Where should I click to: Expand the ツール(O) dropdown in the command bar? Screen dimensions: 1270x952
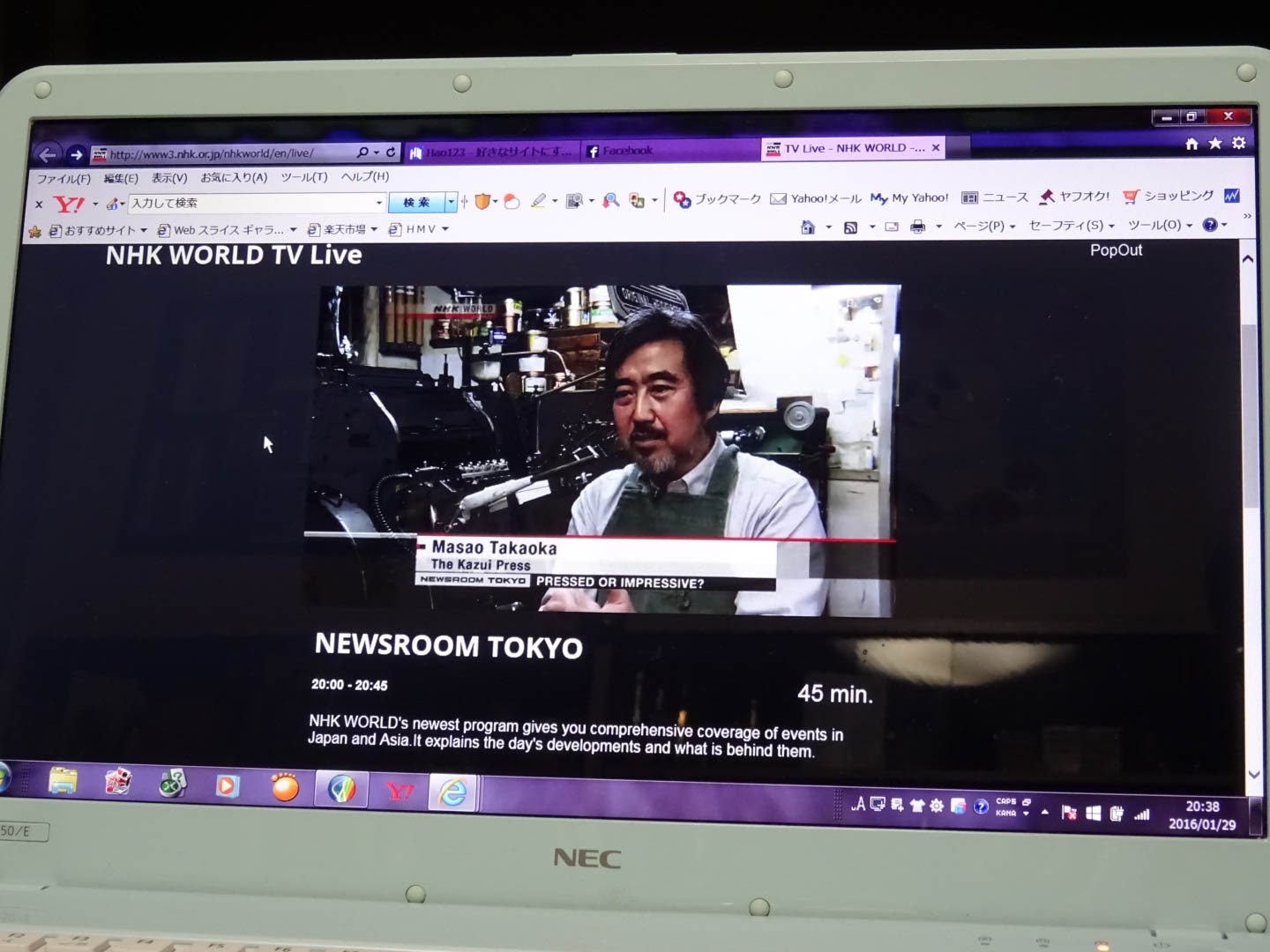[x=1157, y=226]
